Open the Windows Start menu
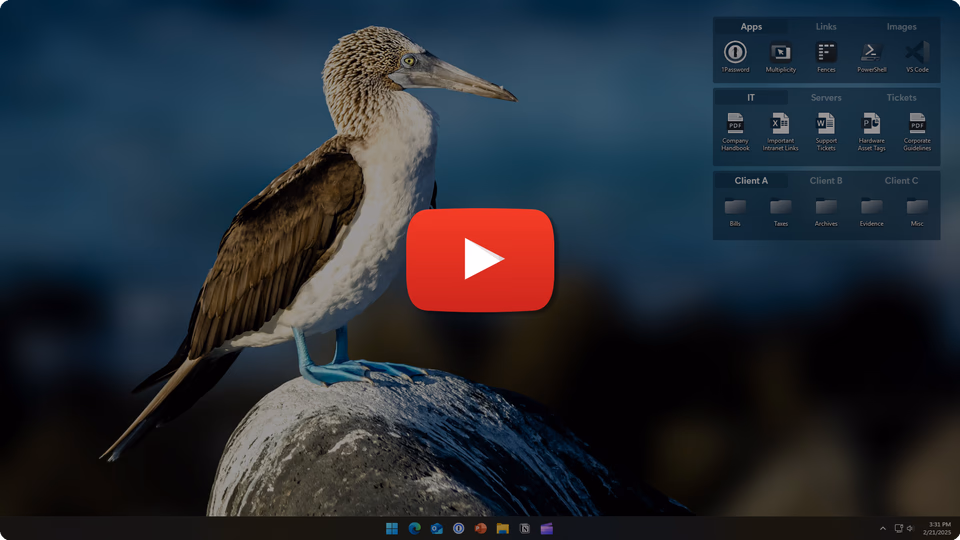 392,528
